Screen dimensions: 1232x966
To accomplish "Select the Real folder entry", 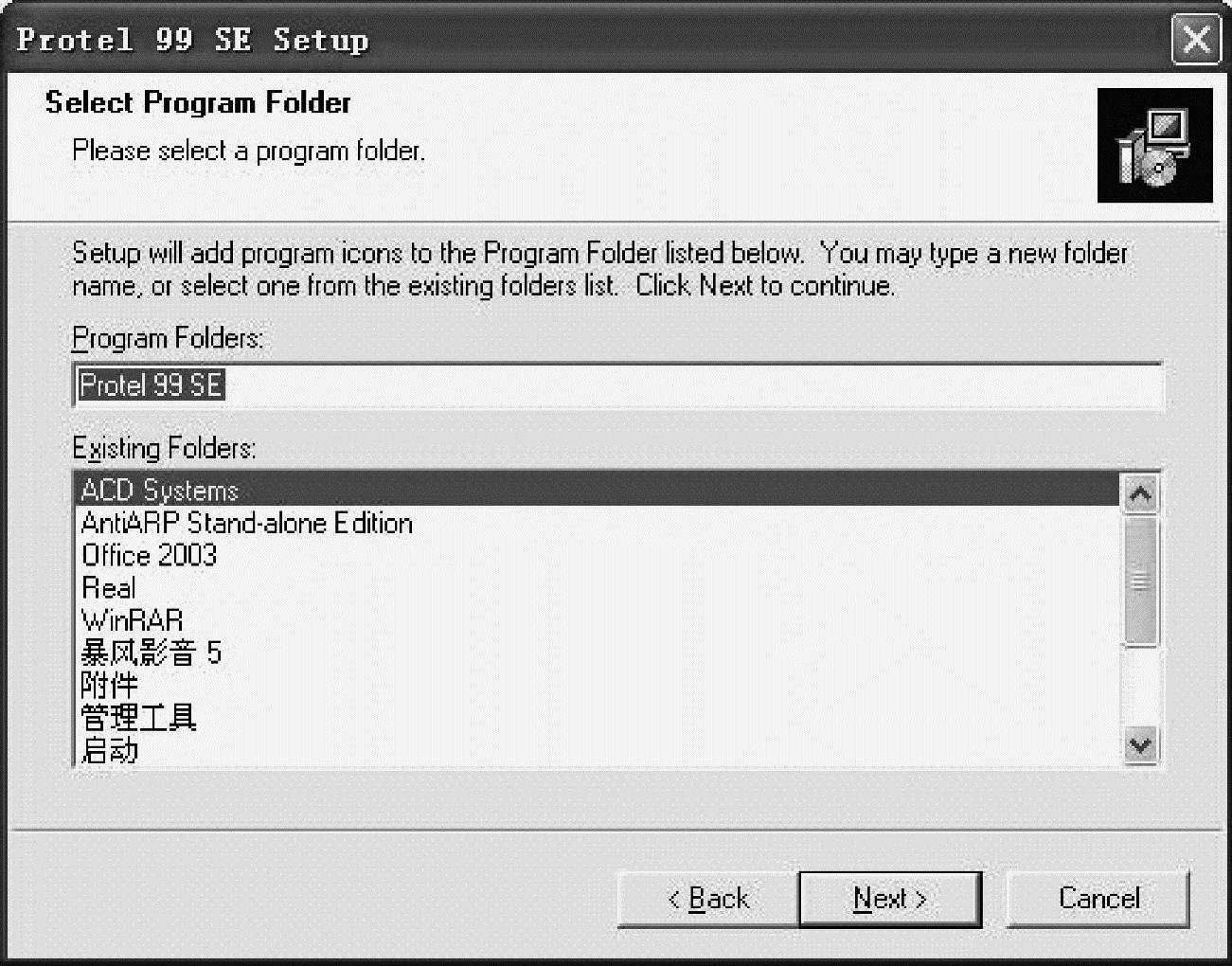I will click(x=109, y=588).
